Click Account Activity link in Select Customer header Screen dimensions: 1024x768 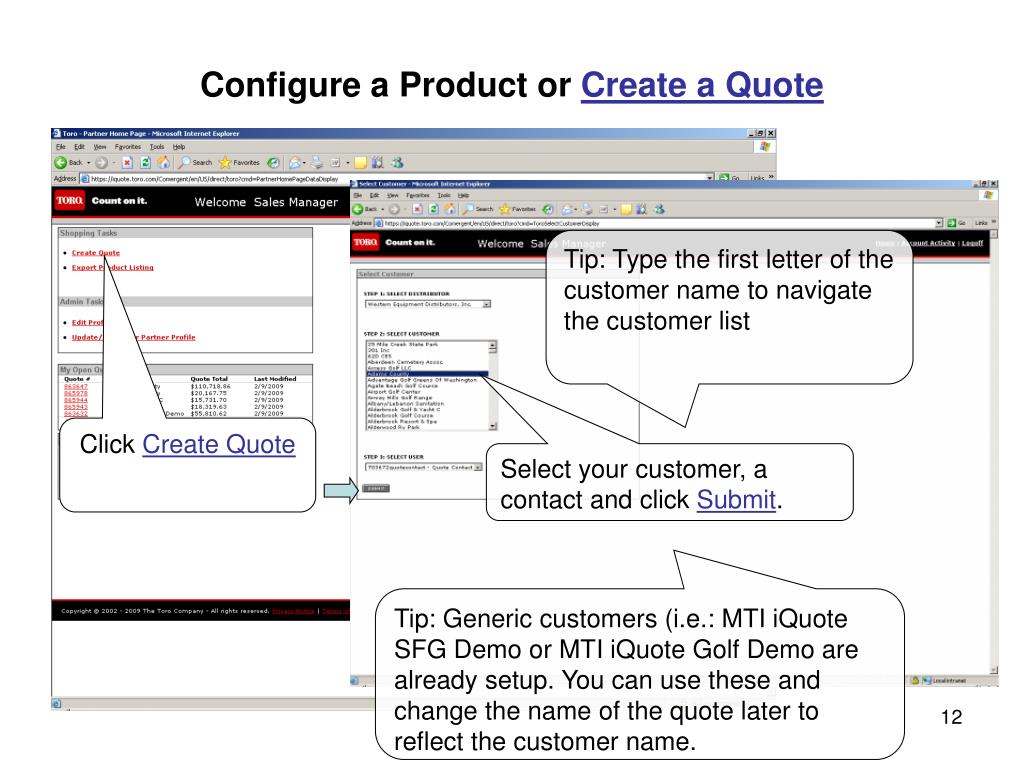pyautogui.click(x=929, y=243)
